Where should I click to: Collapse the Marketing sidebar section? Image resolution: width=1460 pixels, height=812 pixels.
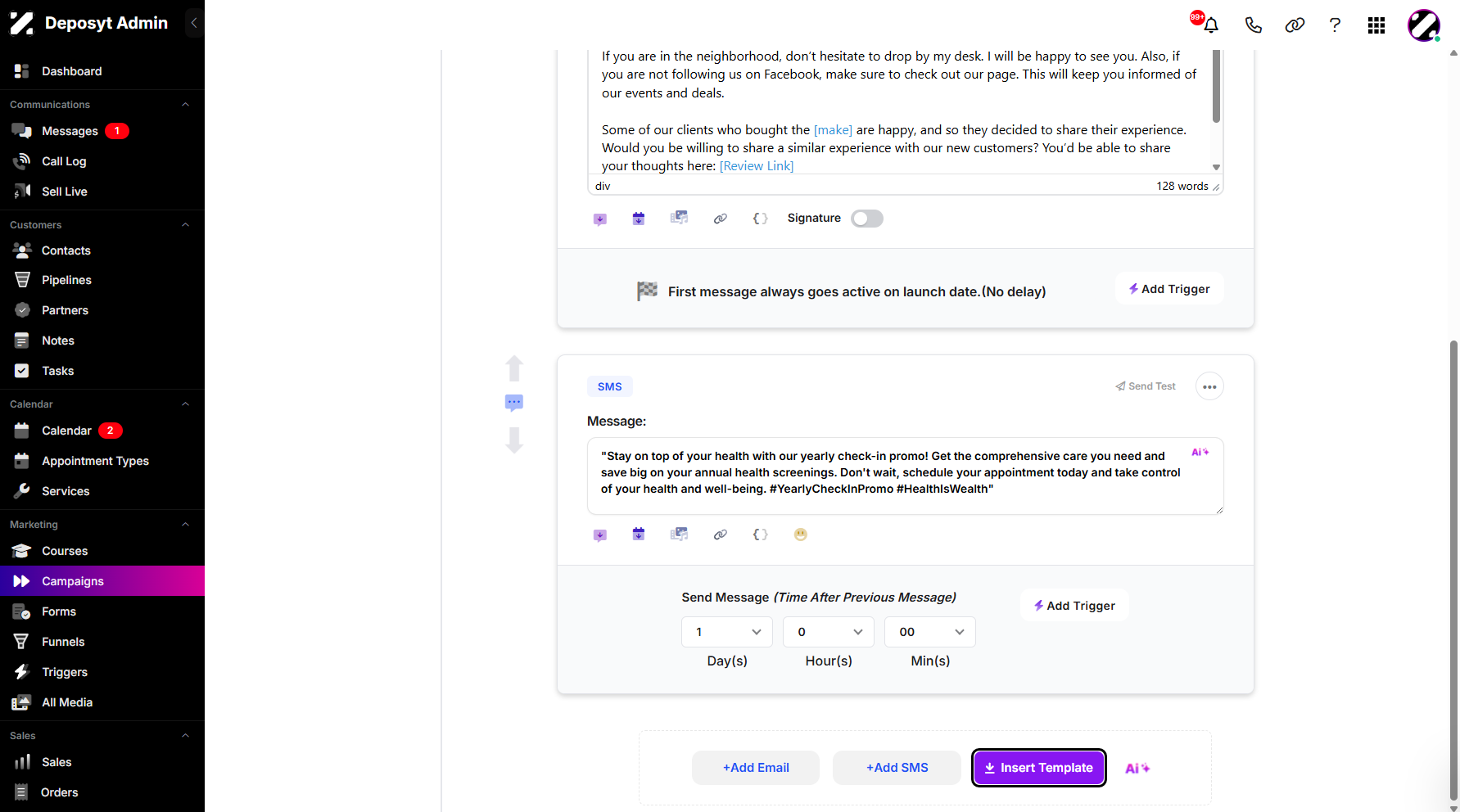[x=185, y=525]
